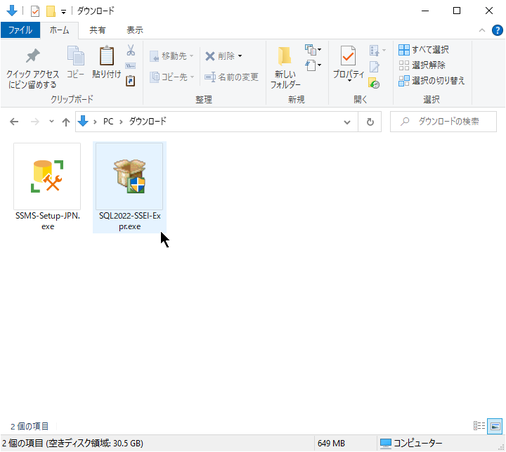Click the 649 MB status bar entry
506x452 pixels.
(x=331, y=443)
